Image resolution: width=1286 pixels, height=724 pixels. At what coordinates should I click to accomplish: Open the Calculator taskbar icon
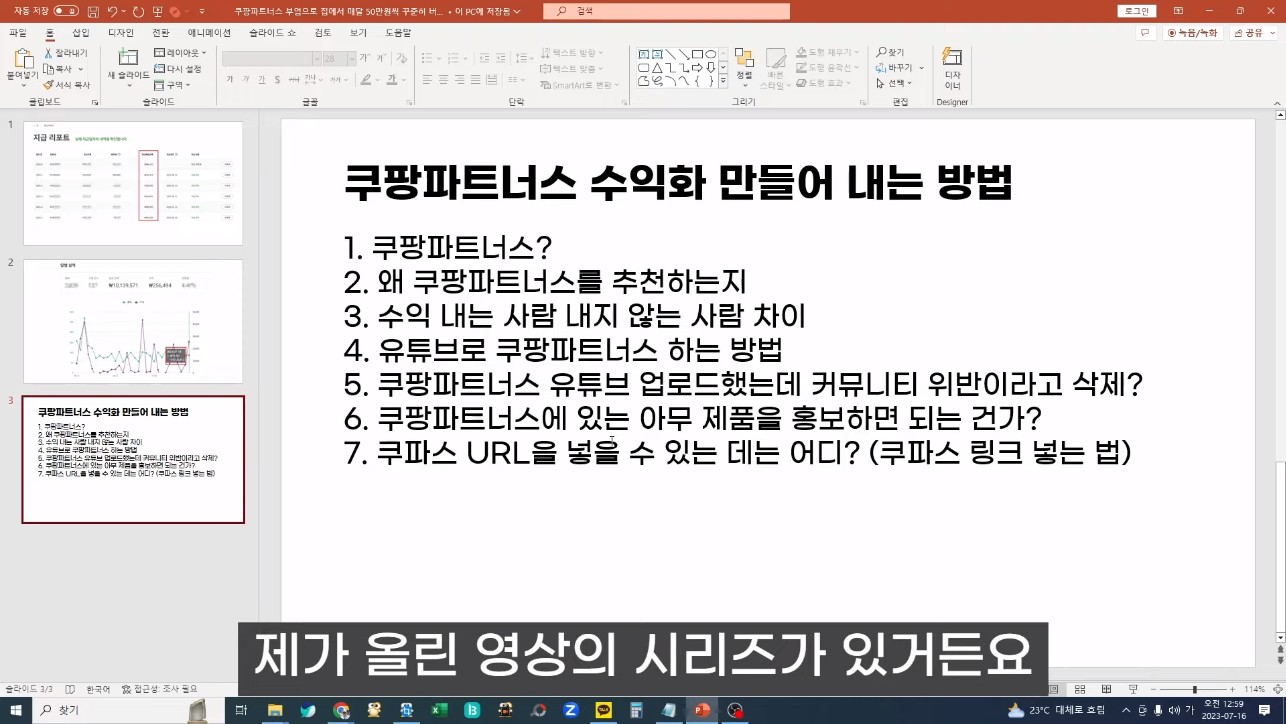[635, 710]
